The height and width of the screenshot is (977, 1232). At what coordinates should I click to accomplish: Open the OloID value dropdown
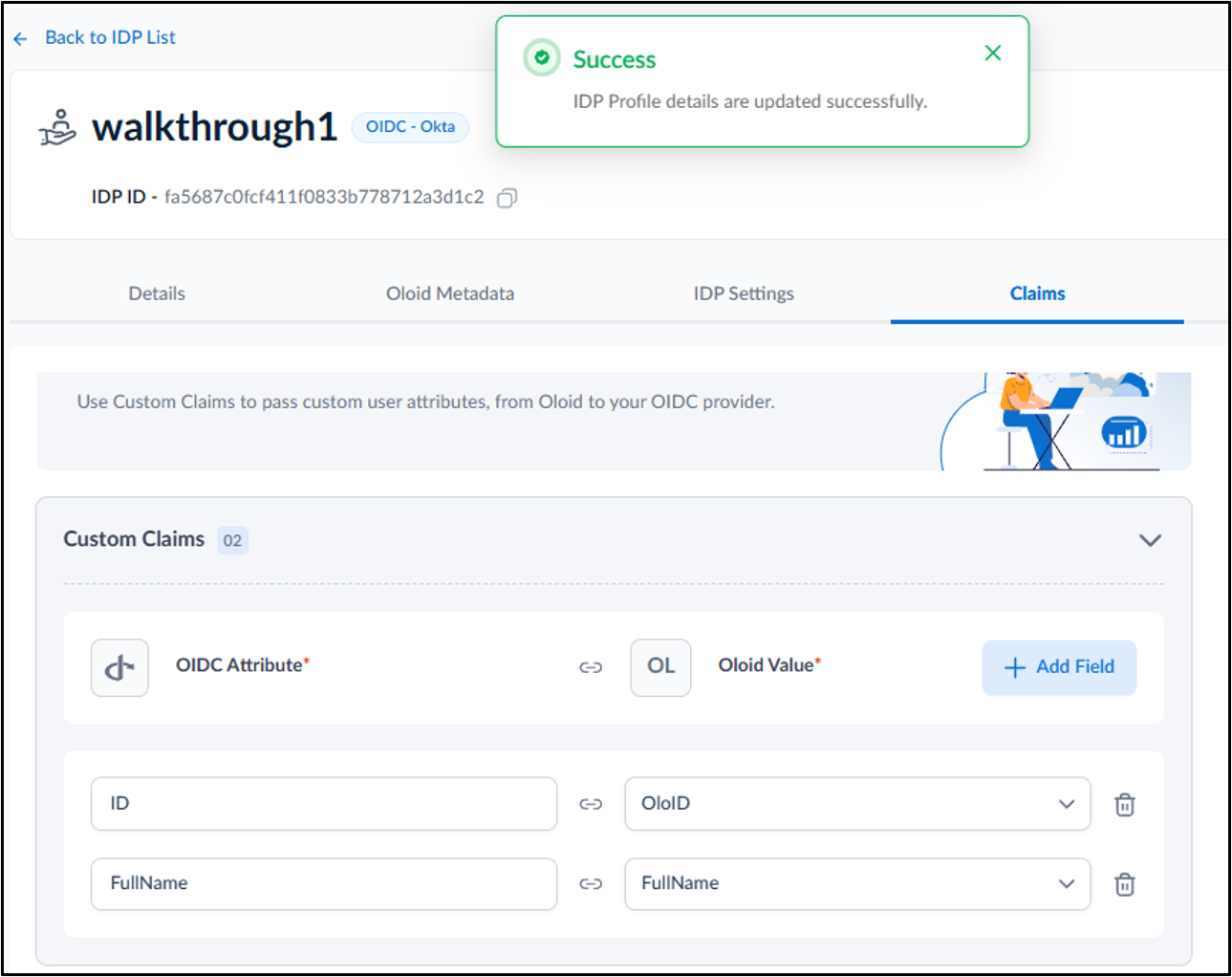857,804
